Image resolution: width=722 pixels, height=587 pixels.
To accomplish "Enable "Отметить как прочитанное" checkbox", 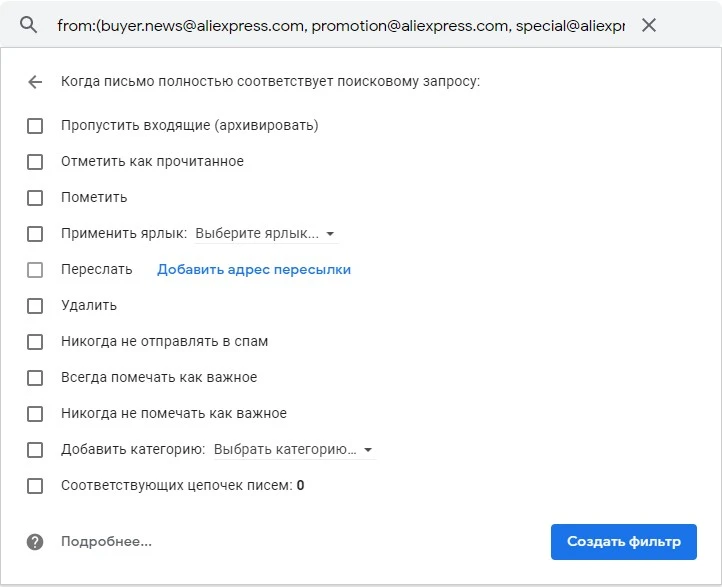I will [35, 162].
